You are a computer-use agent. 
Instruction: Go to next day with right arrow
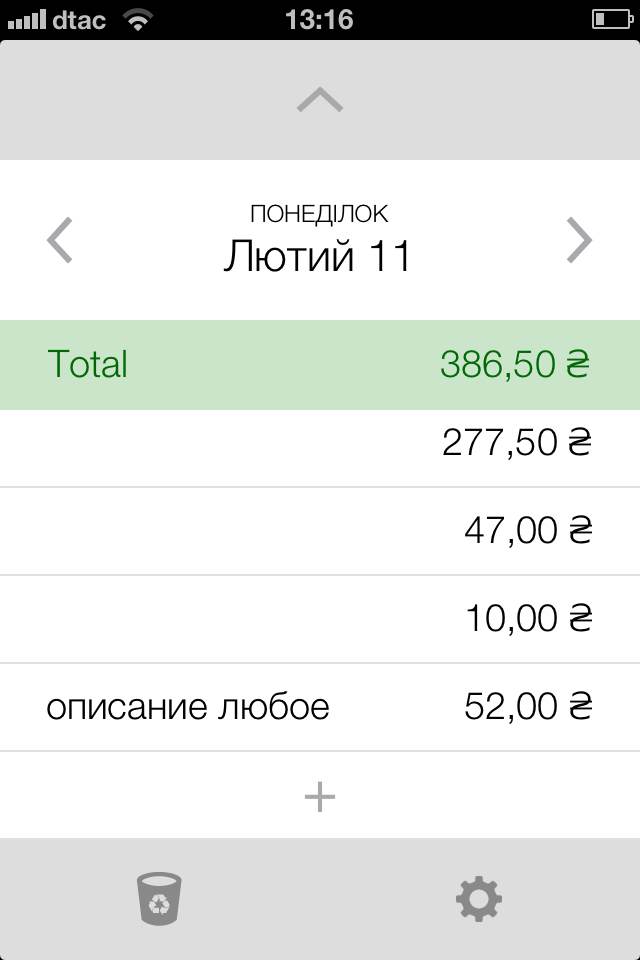click(x=579, y=240)
